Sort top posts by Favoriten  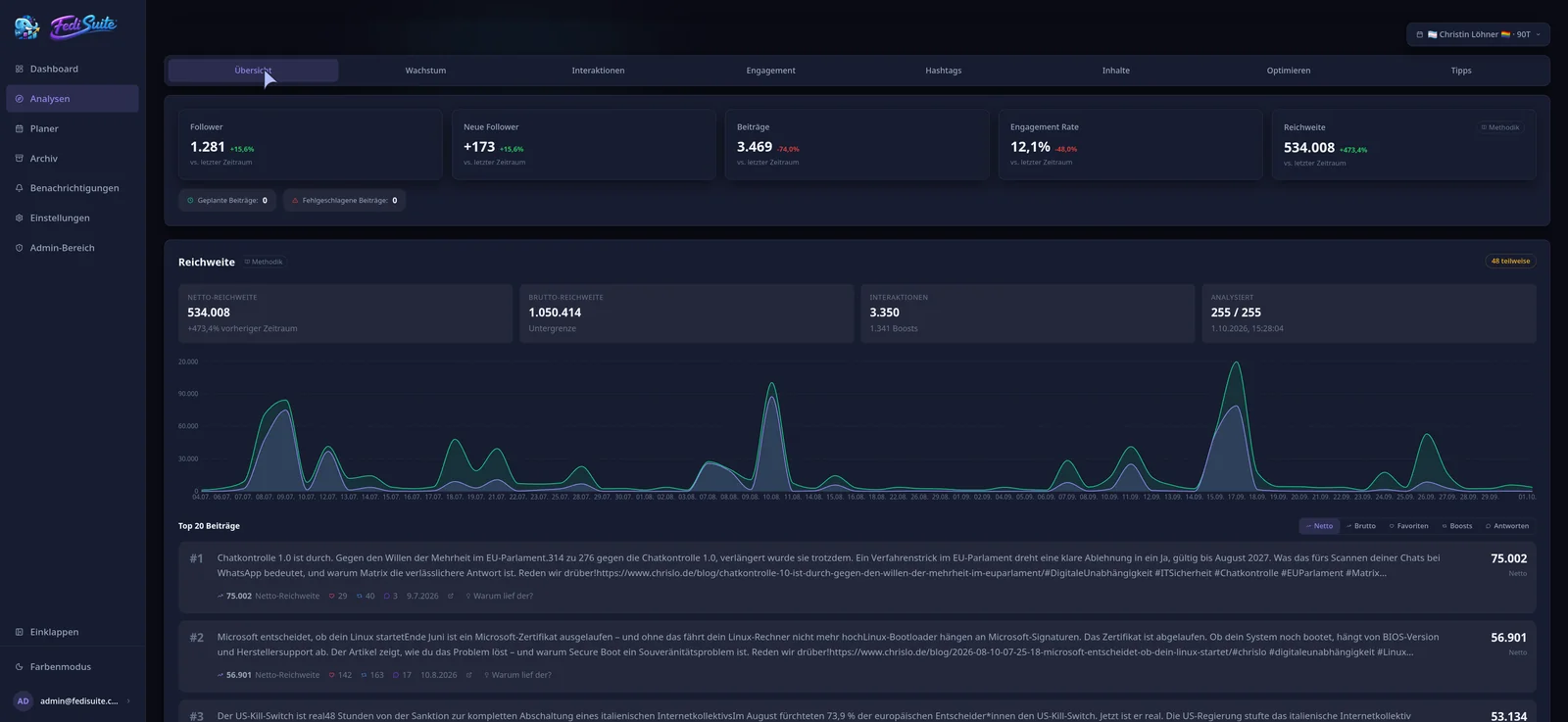pyautogui.click(x=1408, y=526)
